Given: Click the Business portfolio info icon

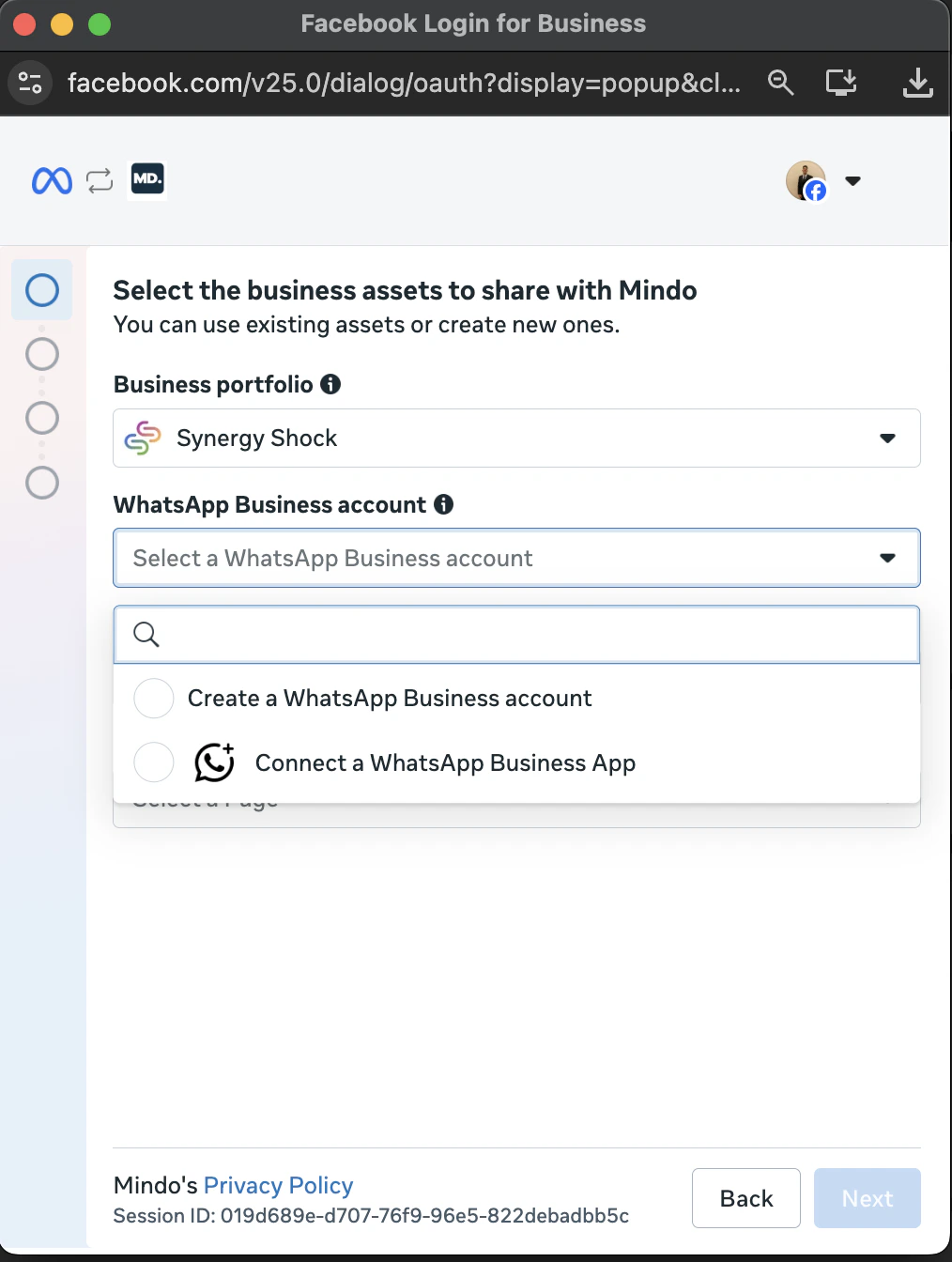Looking at the screenshot, I should tap(330, 384).
